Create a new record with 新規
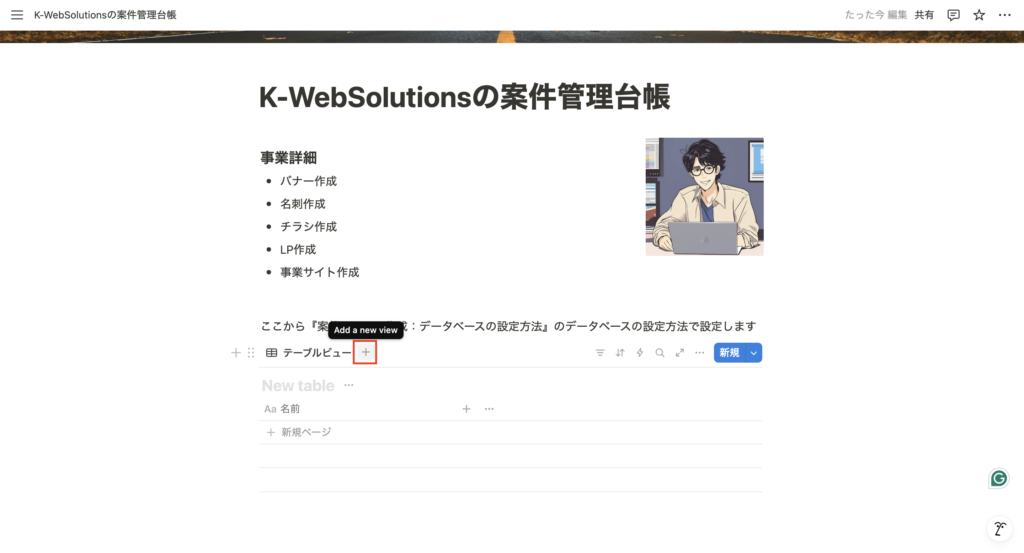1024x553 pixels. tap(729, 353)
